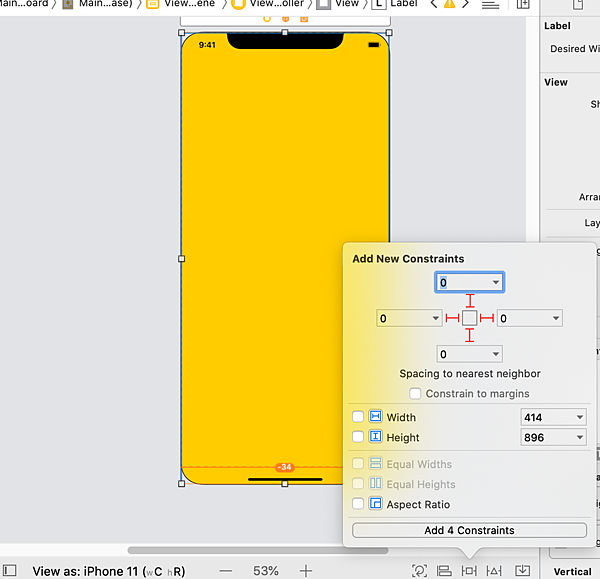Click Update Frames icon in bottom bar
Screen dimensions: 600x579
click(419, 570)
